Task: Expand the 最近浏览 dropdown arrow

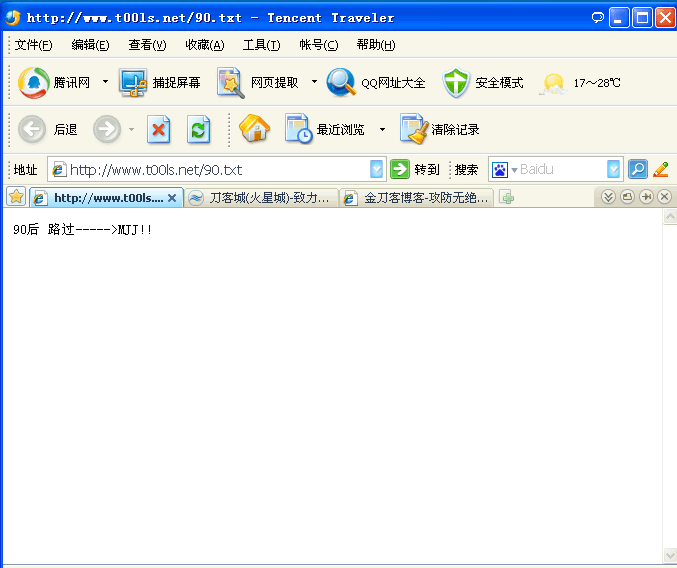Action: [382, 129]
